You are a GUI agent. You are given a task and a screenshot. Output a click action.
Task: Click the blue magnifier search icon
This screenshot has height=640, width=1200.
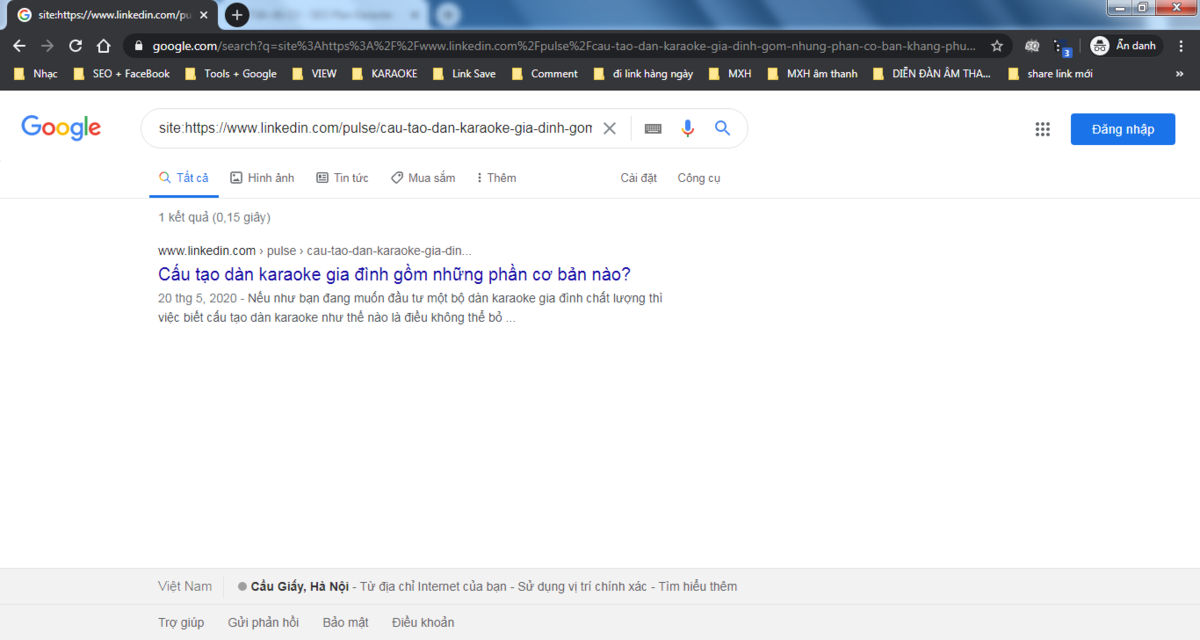coord(722,128)
